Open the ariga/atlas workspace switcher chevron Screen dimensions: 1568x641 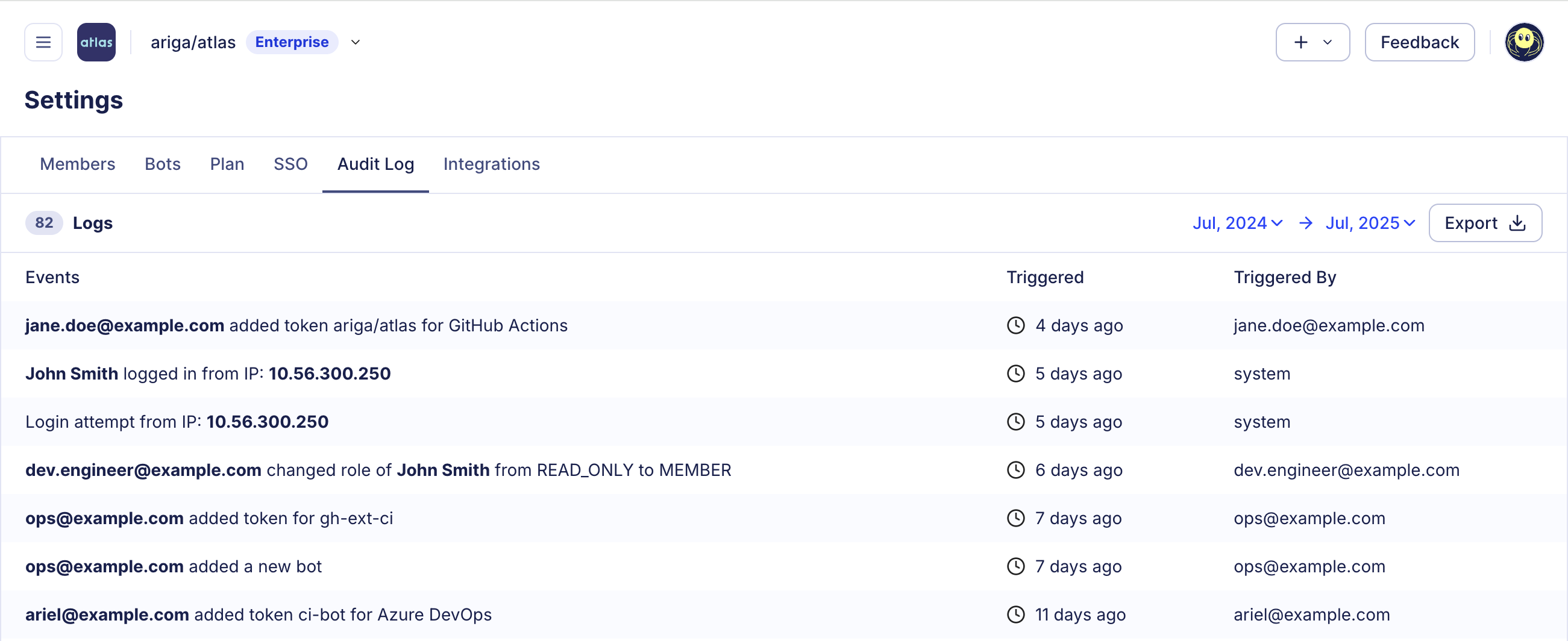356,43
